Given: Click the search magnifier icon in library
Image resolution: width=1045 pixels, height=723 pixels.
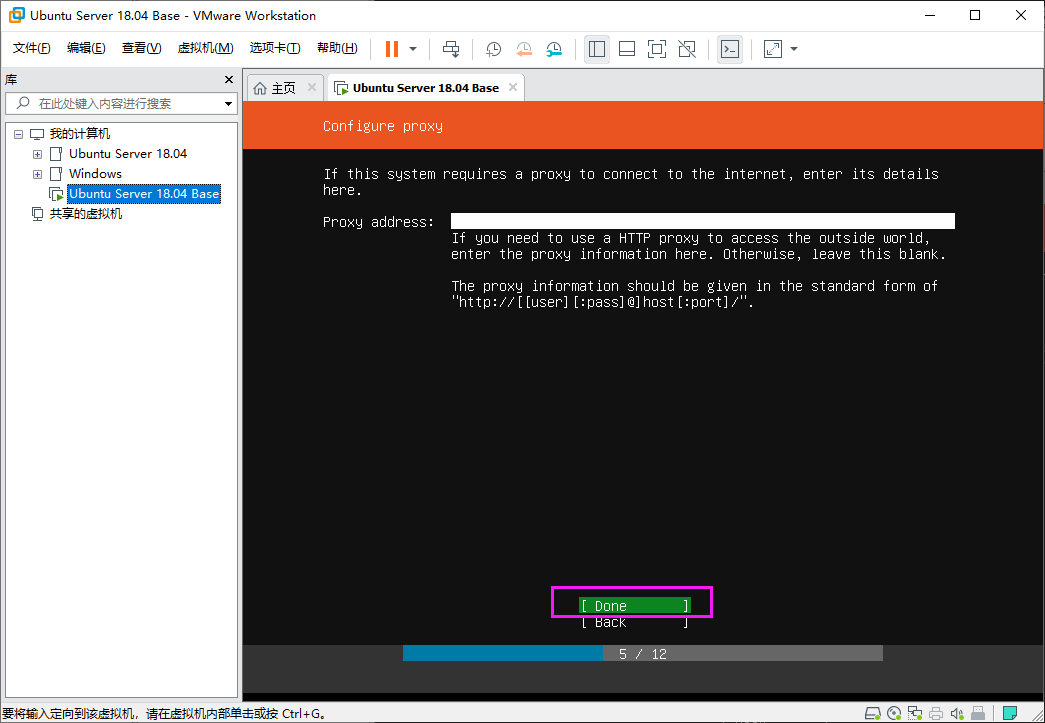Looking at the screenshot, I should point(23,103).
